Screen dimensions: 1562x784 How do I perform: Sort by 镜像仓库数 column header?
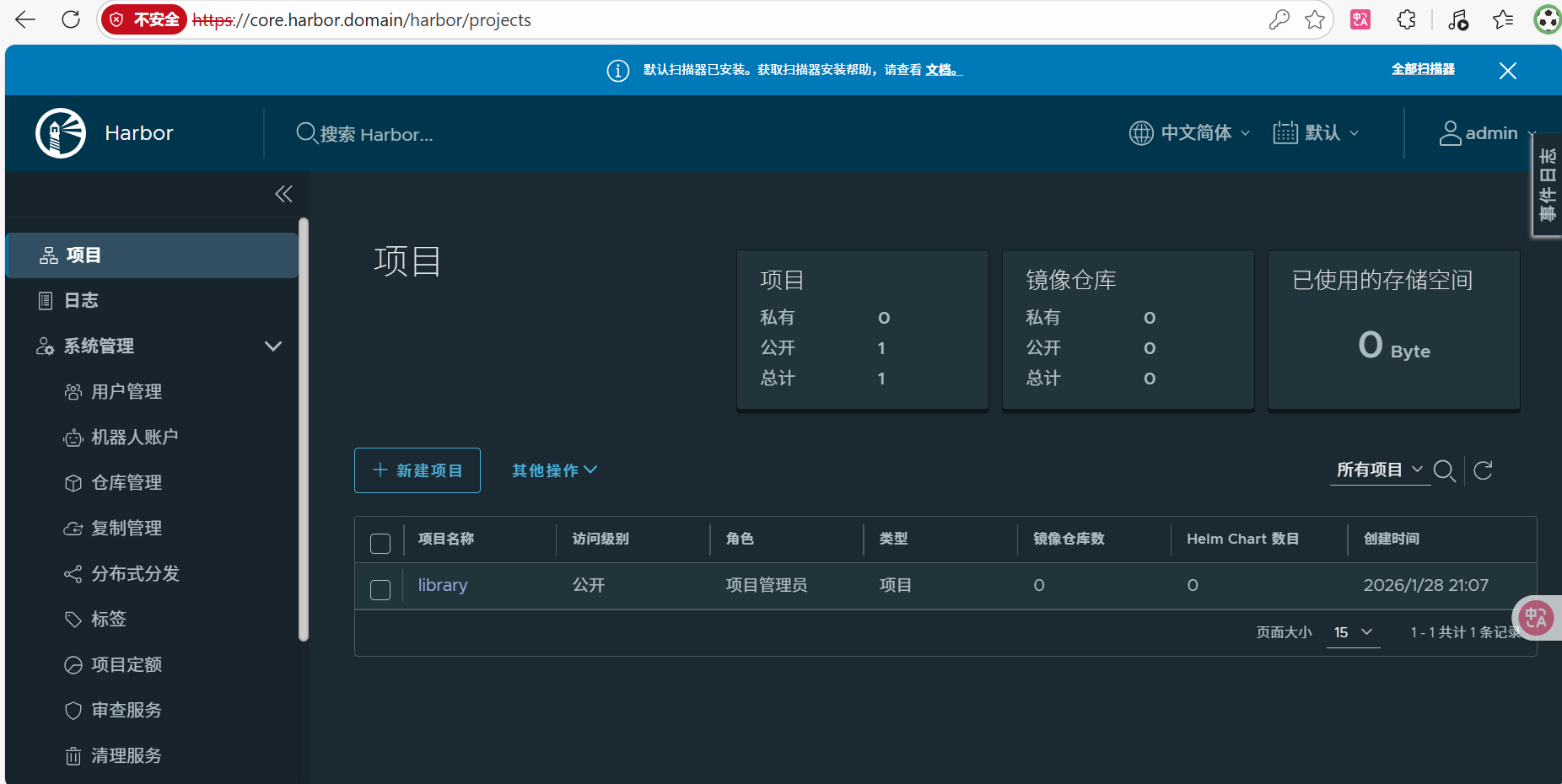pos(1069,539)
